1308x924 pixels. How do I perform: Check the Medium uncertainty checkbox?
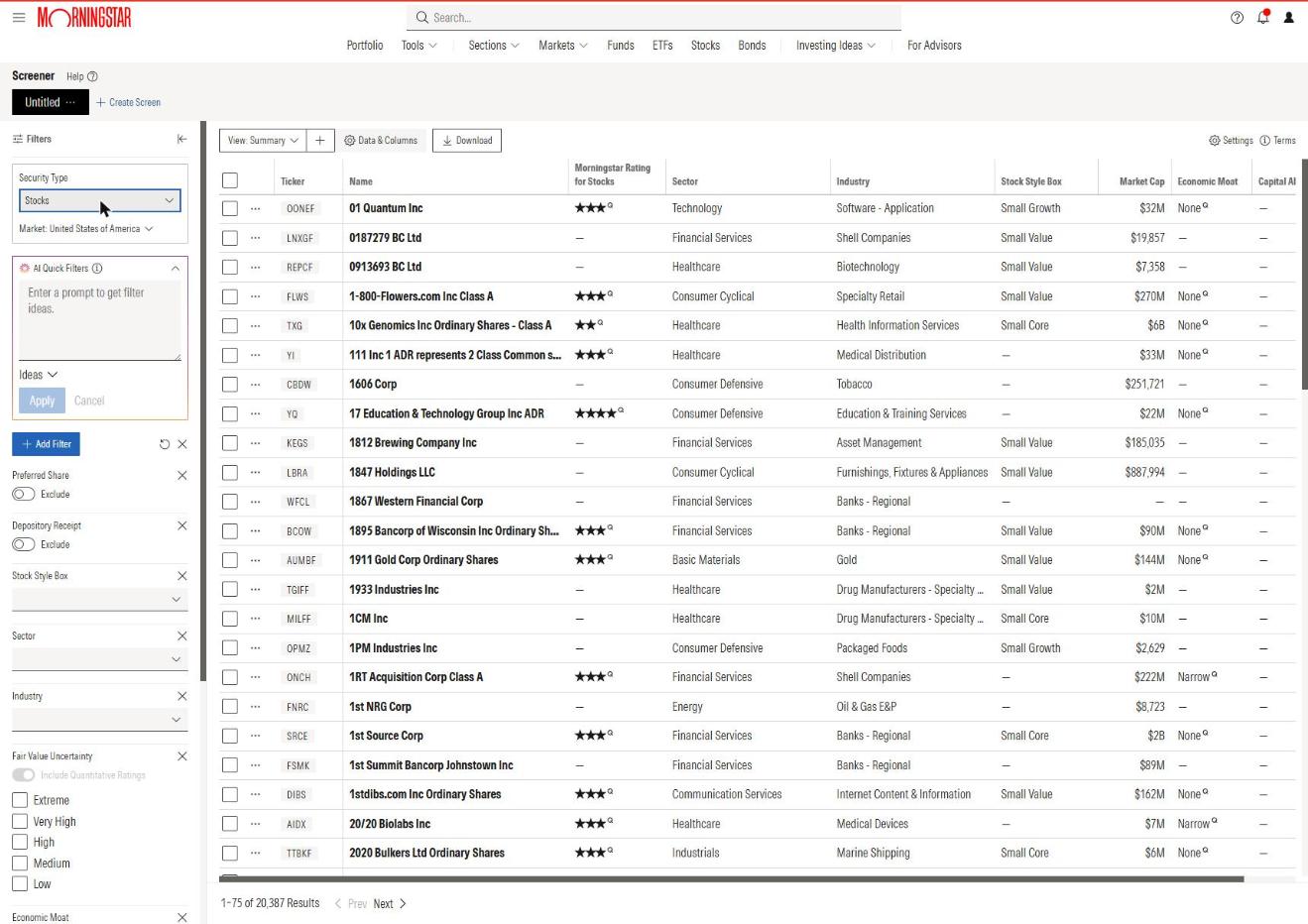pyautogui.click(x=20, y=864)
